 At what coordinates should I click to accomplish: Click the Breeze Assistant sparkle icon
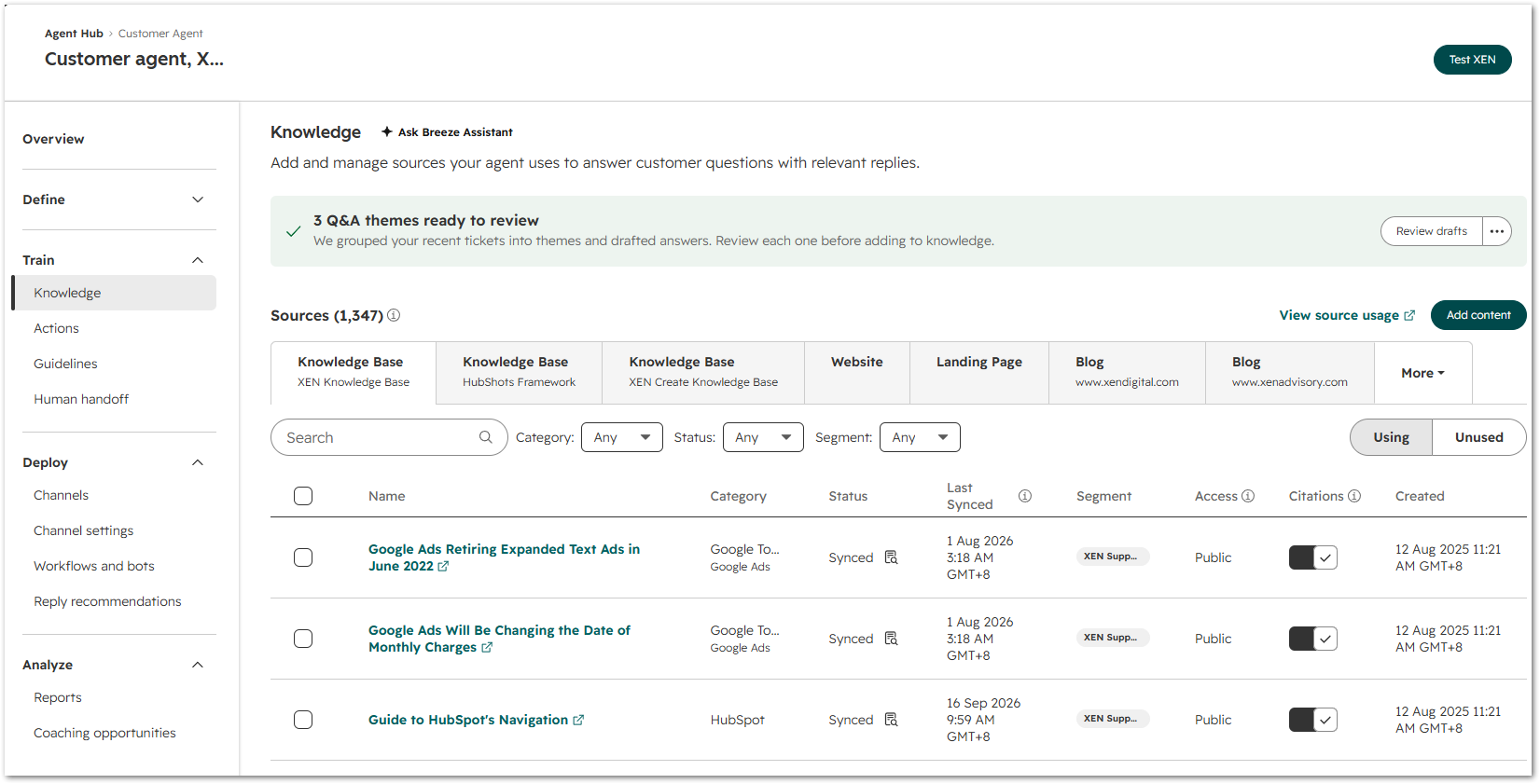pyautogui.click(x=386, y=131)
